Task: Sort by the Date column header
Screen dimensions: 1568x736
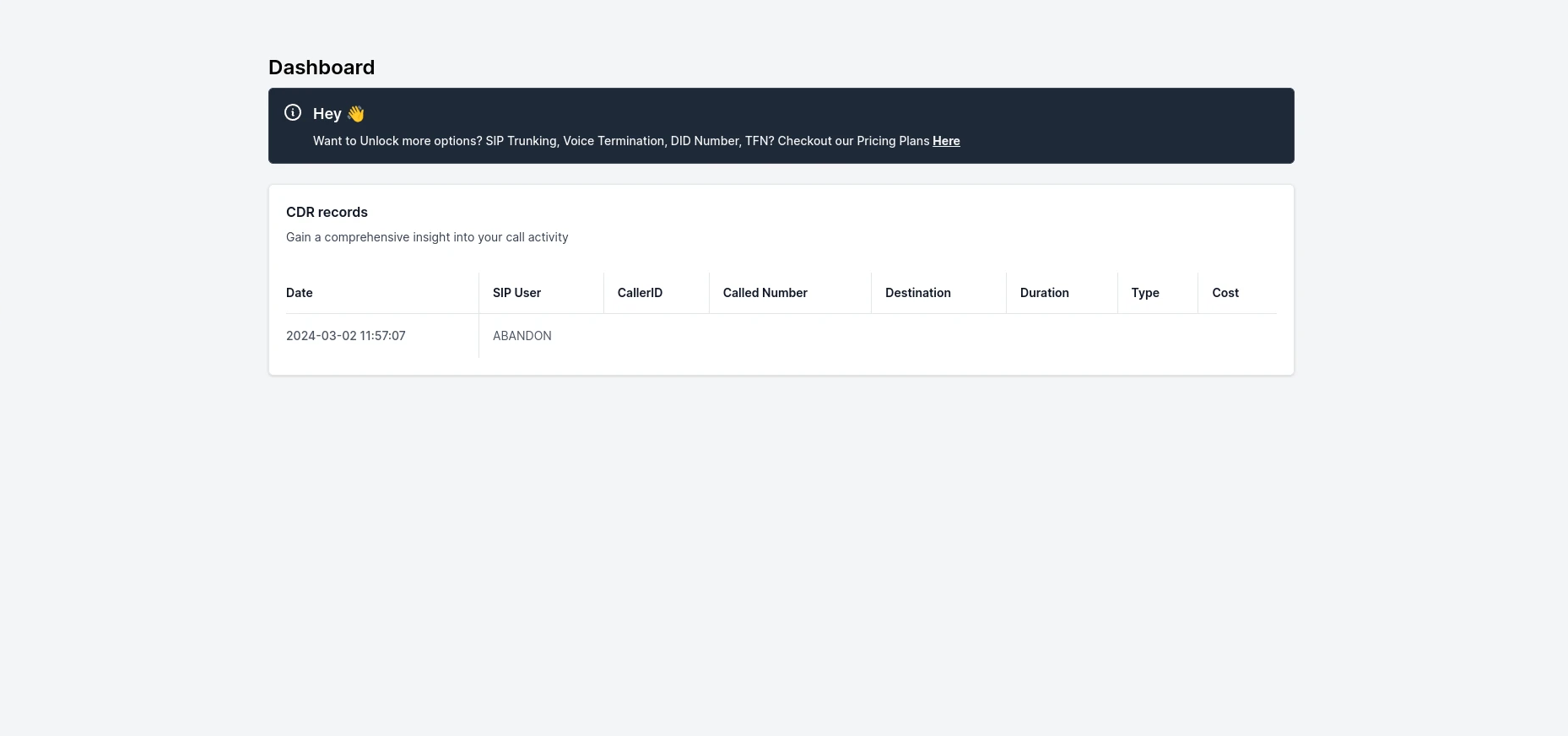Action: tap(300, 293)
